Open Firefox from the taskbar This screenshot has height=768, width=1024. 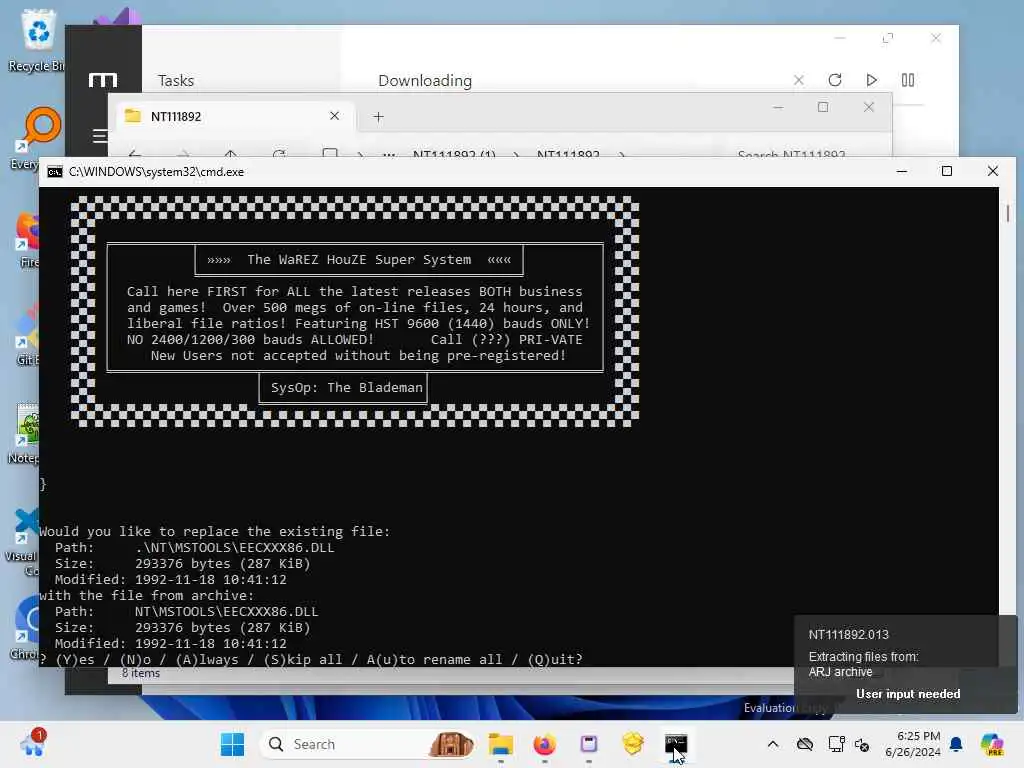[544, 744]
